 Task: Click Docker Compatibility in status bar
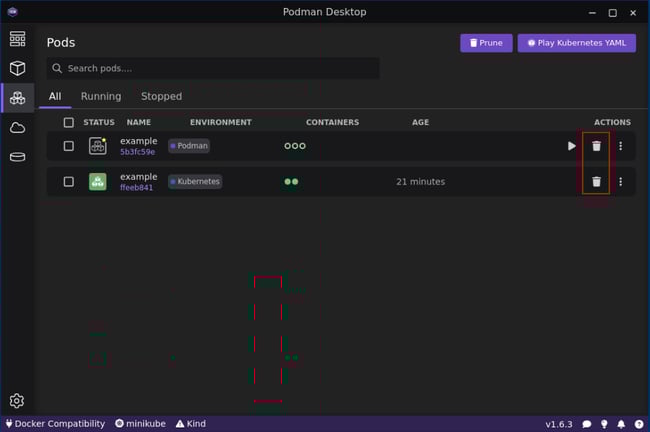[x=55, y=424]
